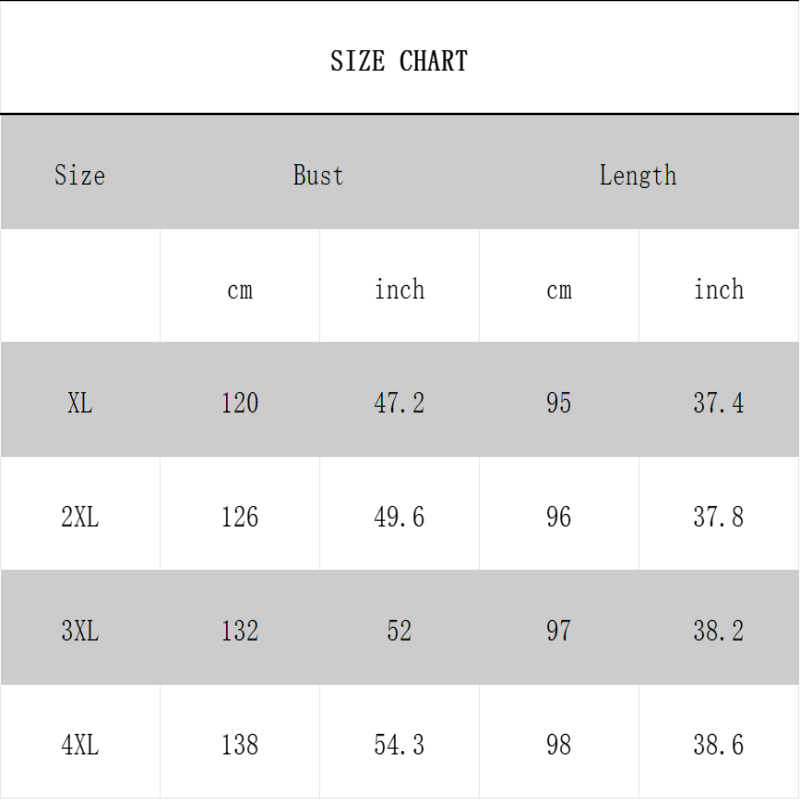Click the XL size cell
This screenshot has height=800, width=800.
80,403
